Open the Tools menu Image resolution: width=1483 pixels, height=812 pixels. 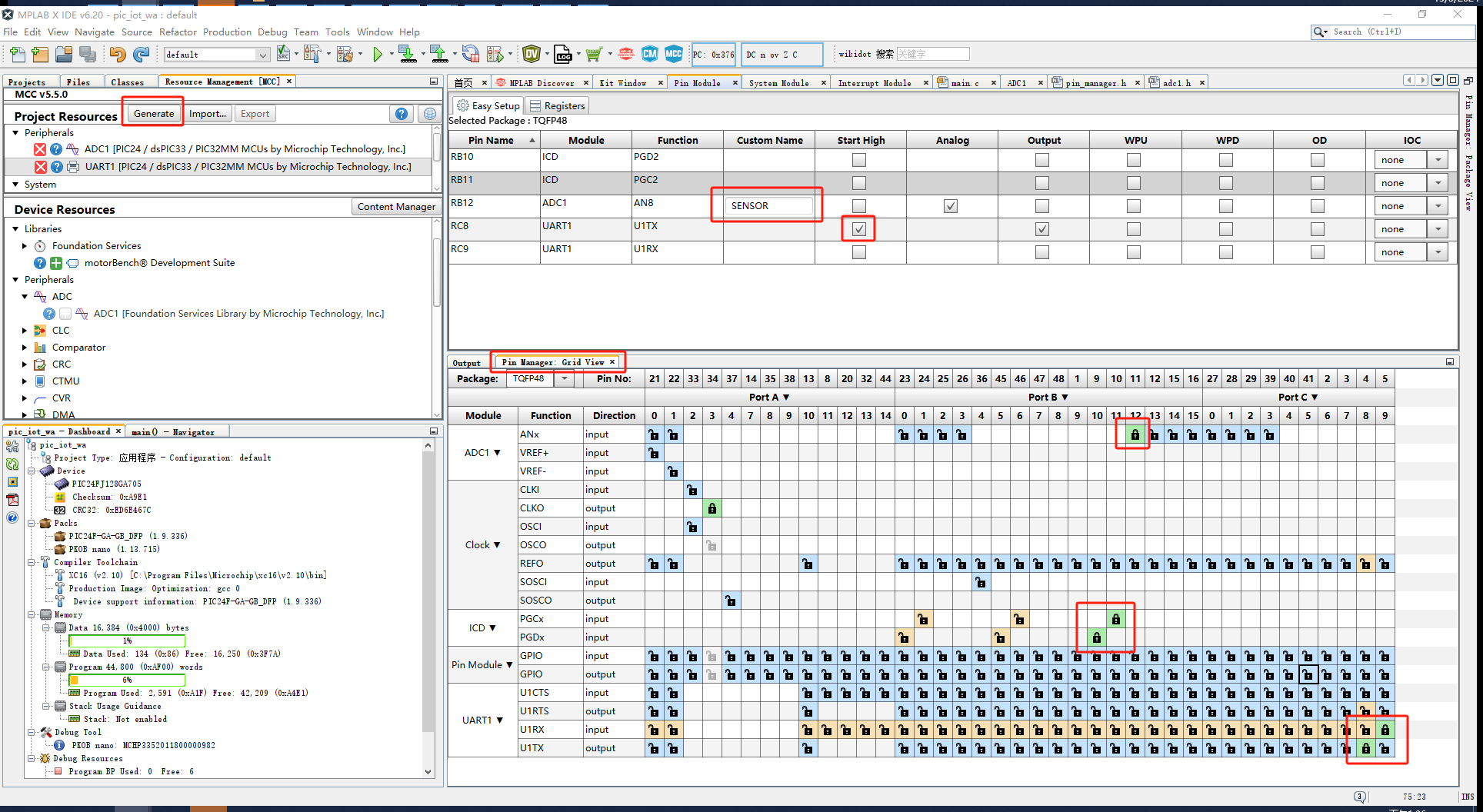[337, 32]
